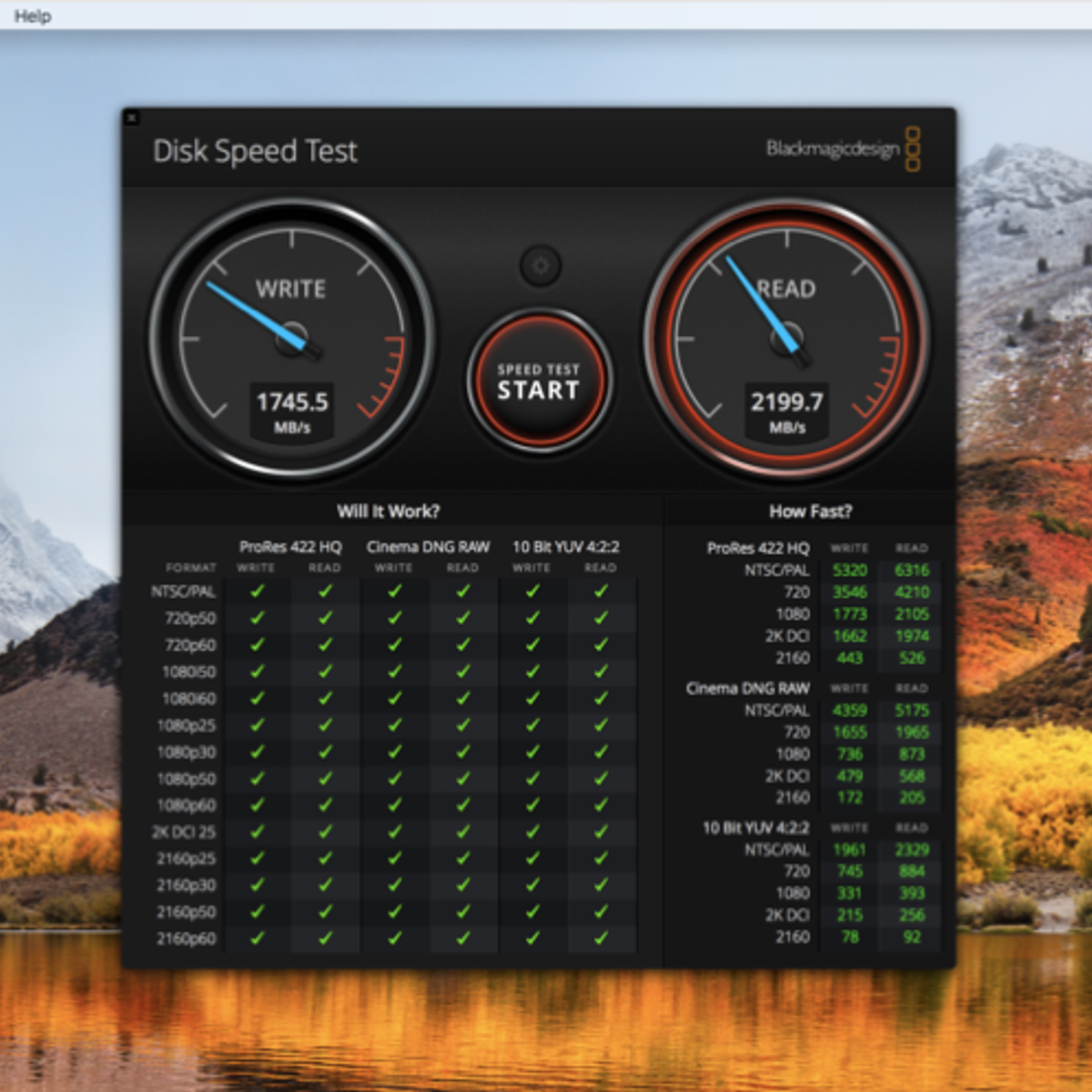Click the Will It Work? heading
Screen dimensions: 1092x1092
(x=389, y=511)
